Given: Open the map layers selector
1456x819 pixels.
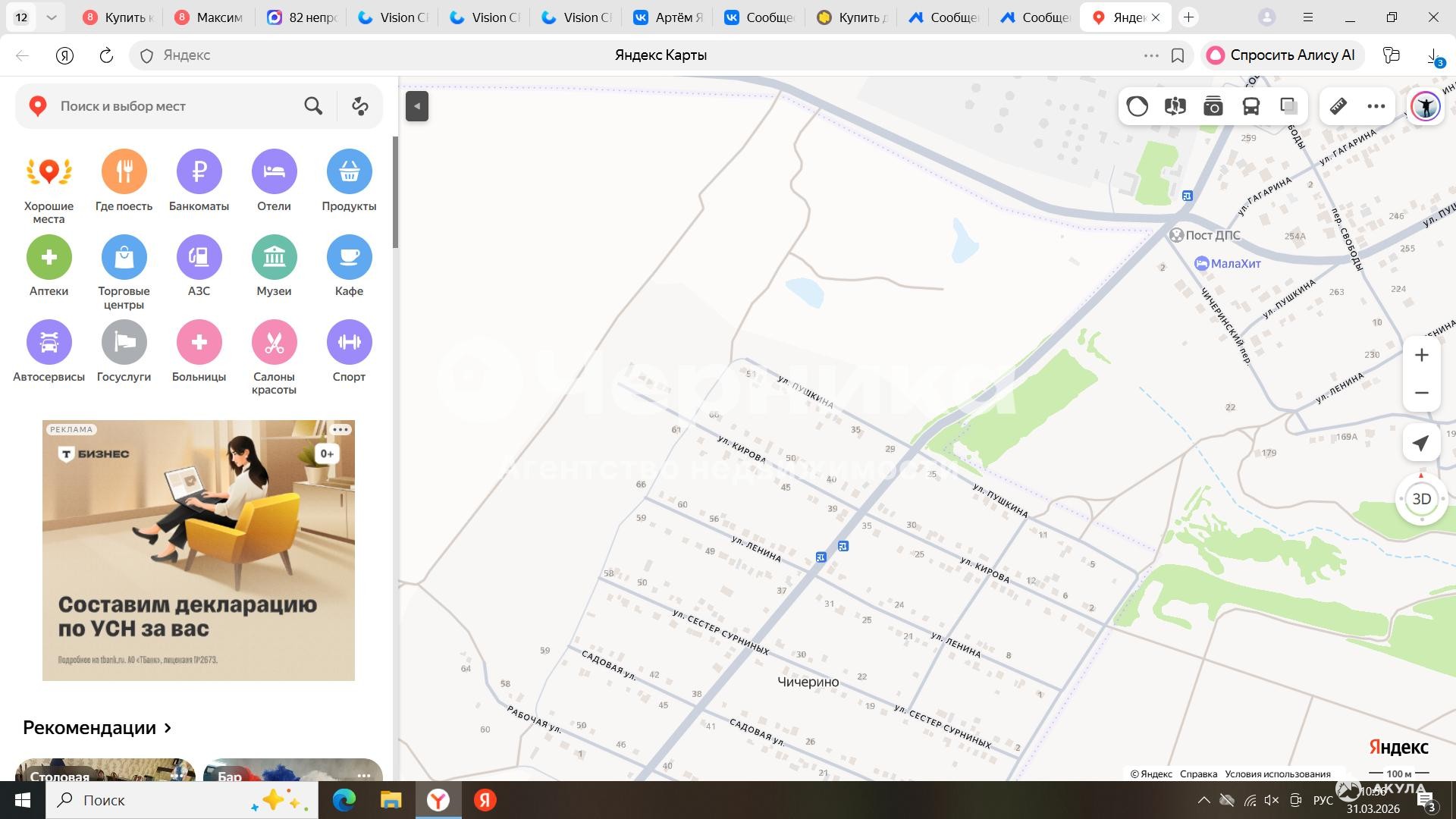Looking at the screenshot, I should point(1288,106).
